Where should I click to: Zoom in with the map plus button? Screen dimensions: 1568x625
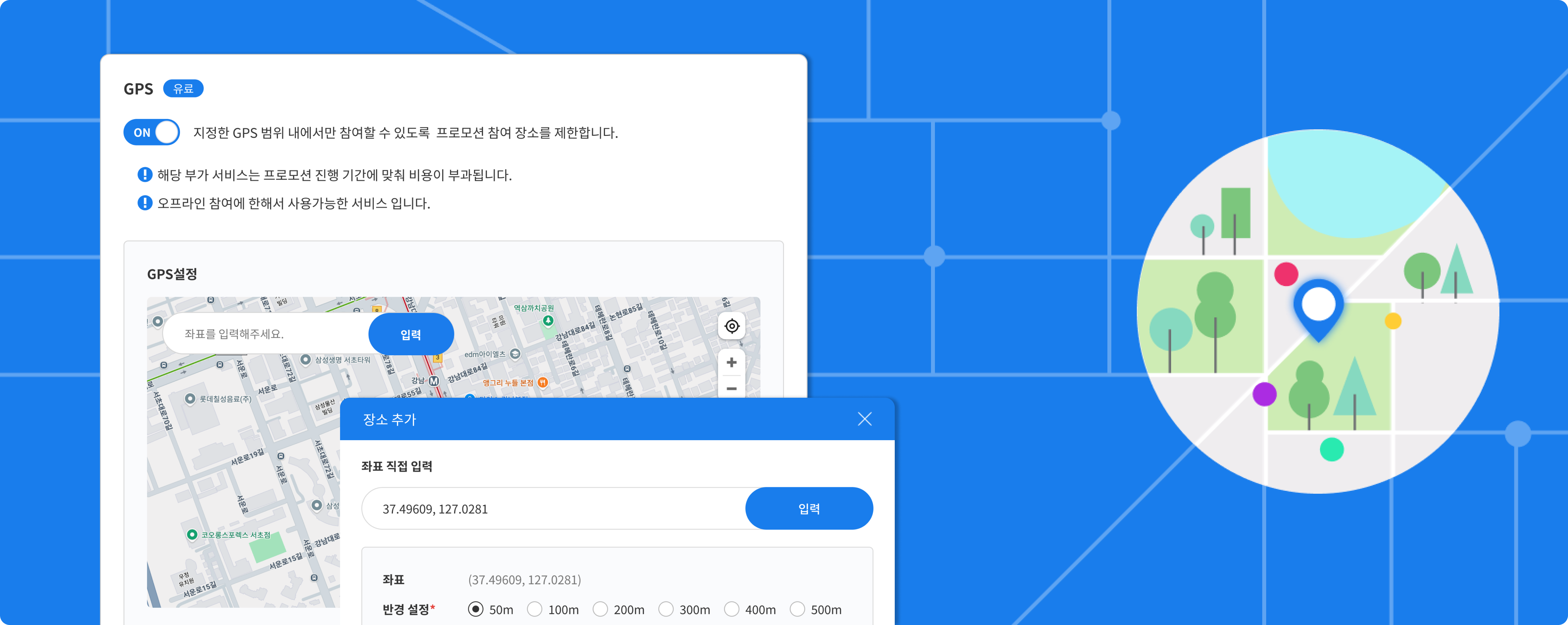pos(732,363)
